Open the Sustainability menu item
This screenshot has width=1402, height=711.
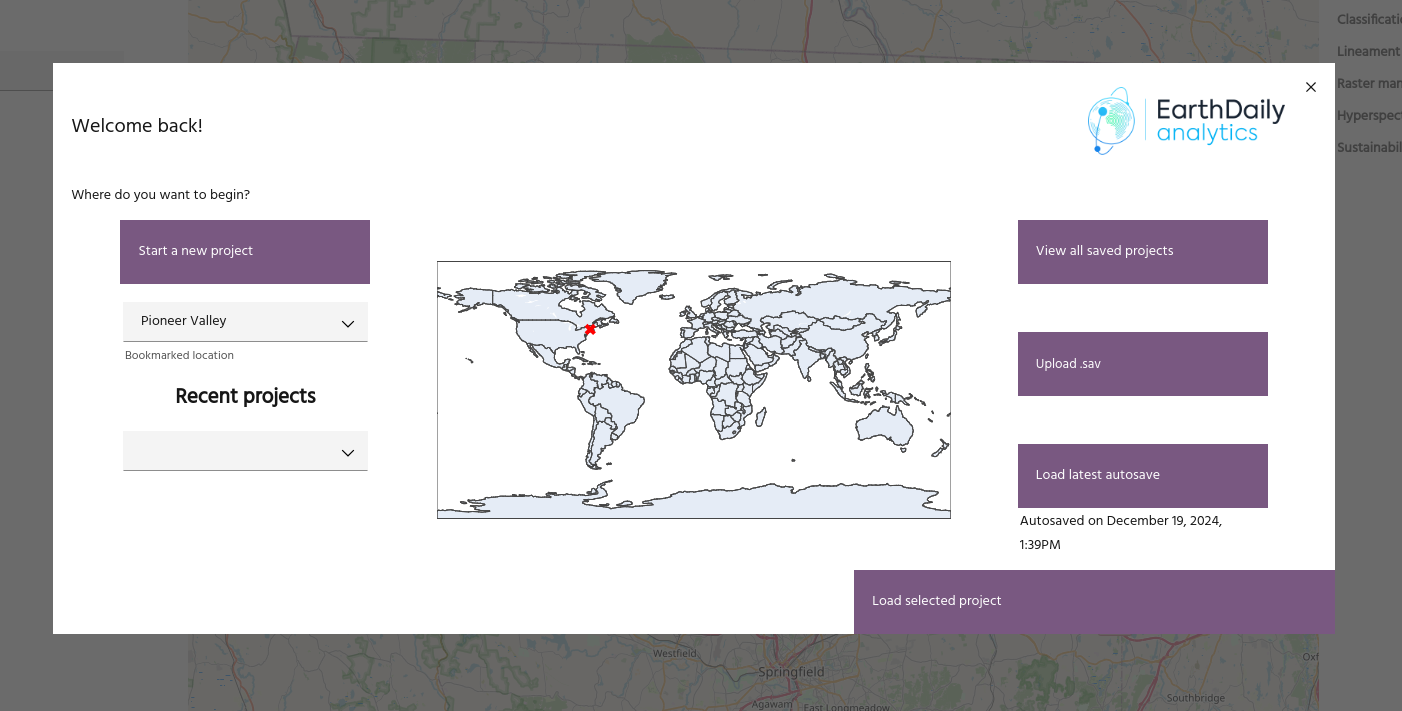(1368, 147)
